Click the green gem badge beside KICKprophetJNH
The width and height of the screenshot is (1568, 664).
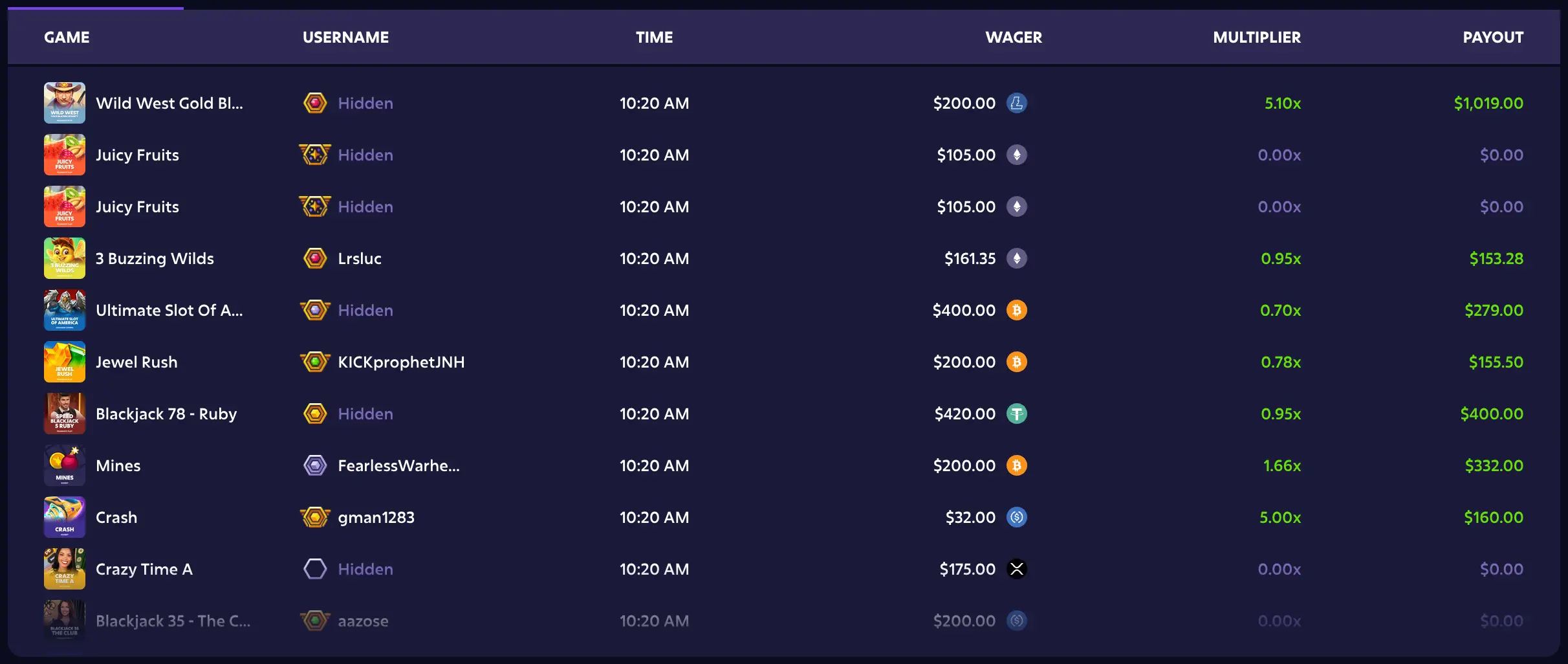pos(315,362)
